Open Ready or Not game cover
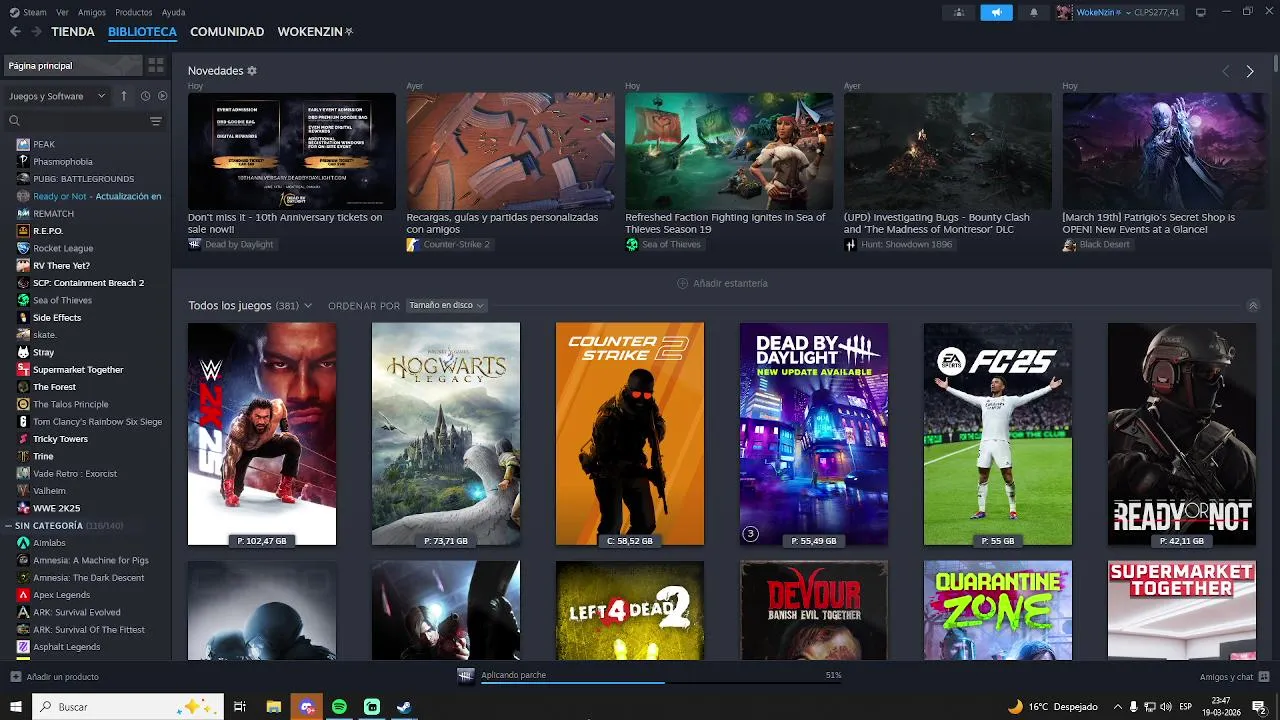Image resolution: width=1280 pixels, height=720 pixels. point(1182,434)
